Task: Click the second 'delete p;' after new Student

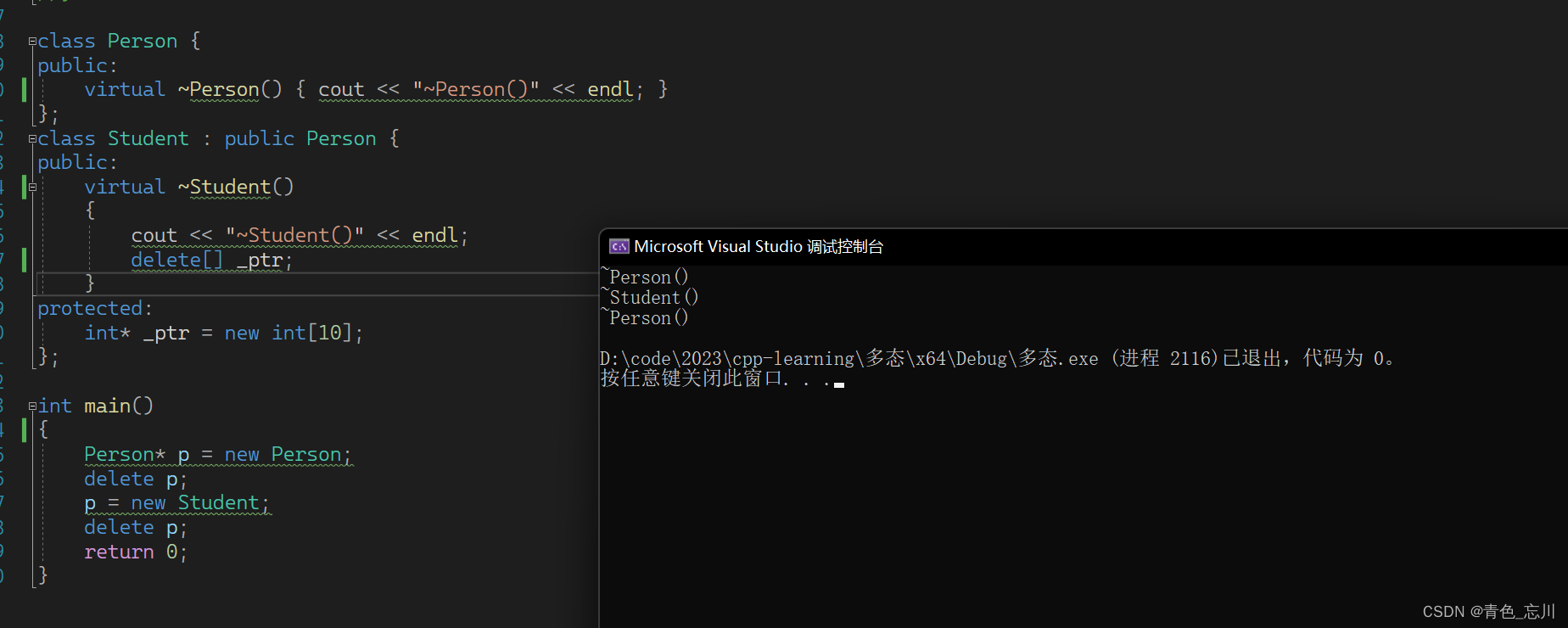Action: (136, 527)
